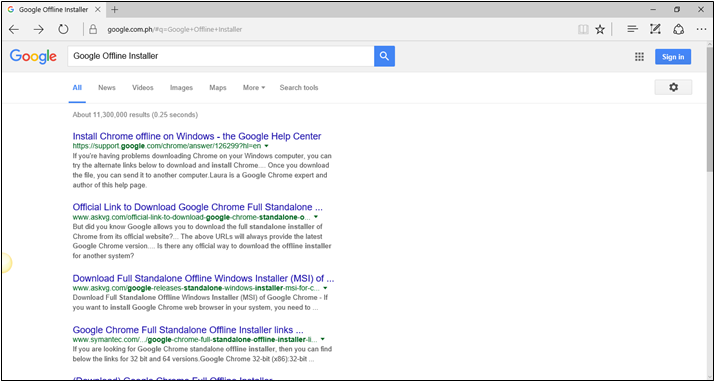
Task: Open the Edge More actions ellipsis
Action: pyautogui.click(x=701, y=30)
